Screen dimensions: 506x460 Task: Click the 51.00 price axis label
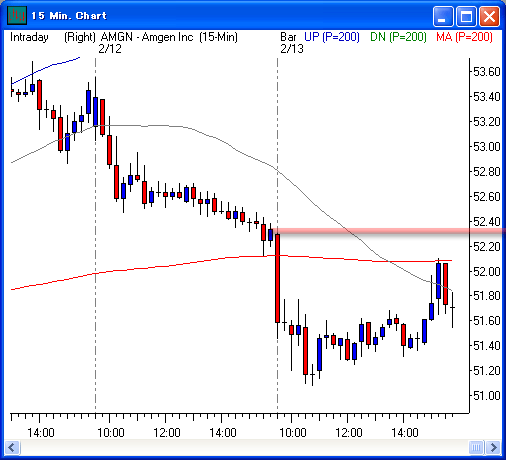tap(487, 396)
